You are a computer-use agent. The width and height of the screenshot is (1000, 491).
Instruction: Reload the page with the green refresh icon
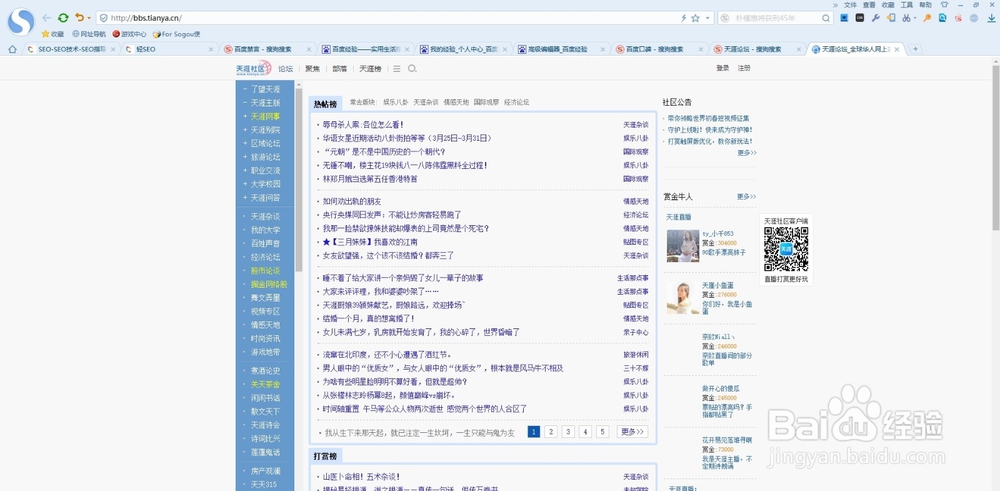tap(63, 18)
